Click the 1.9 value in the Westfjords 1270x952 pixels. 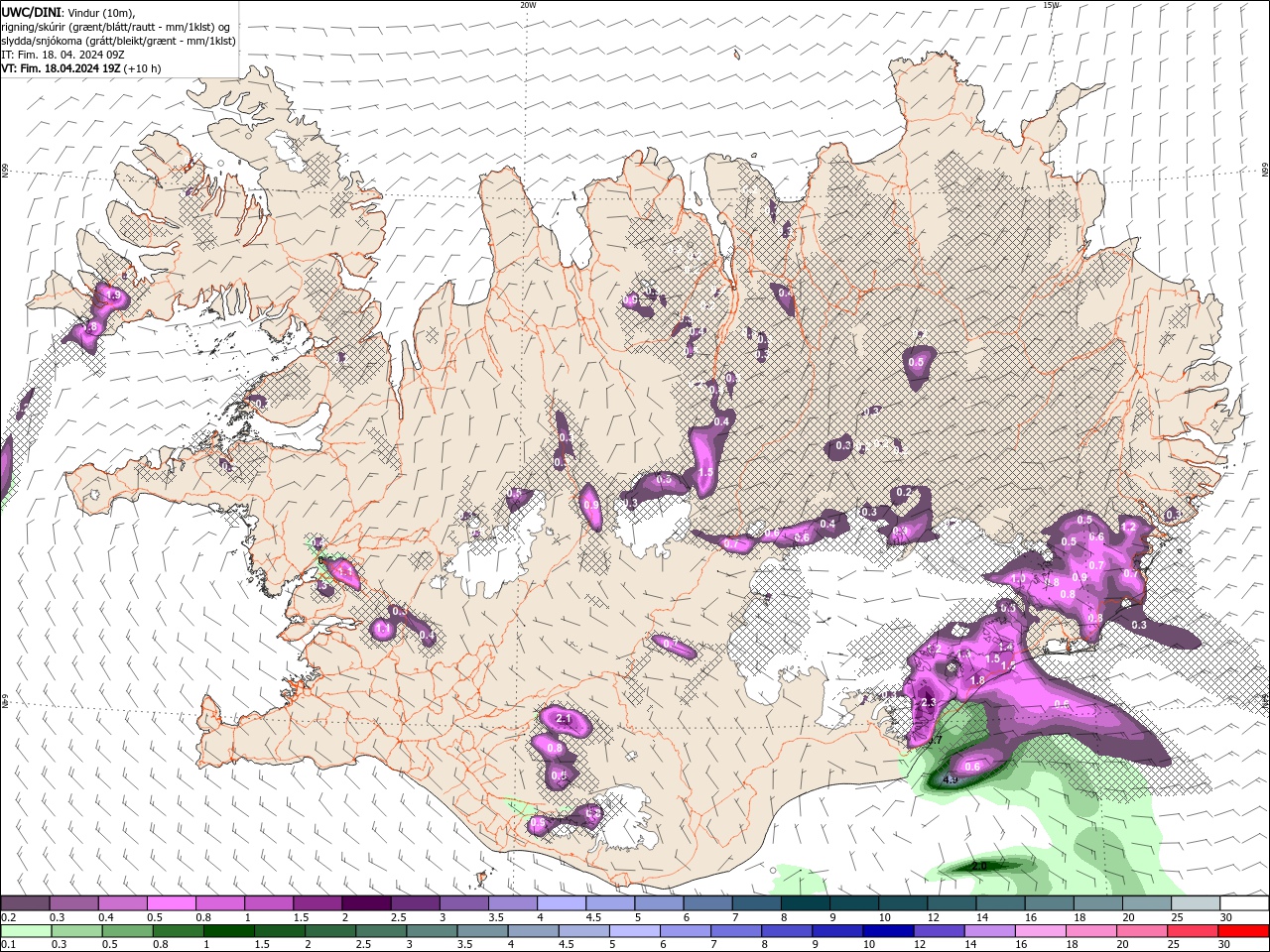click(113, 296)
